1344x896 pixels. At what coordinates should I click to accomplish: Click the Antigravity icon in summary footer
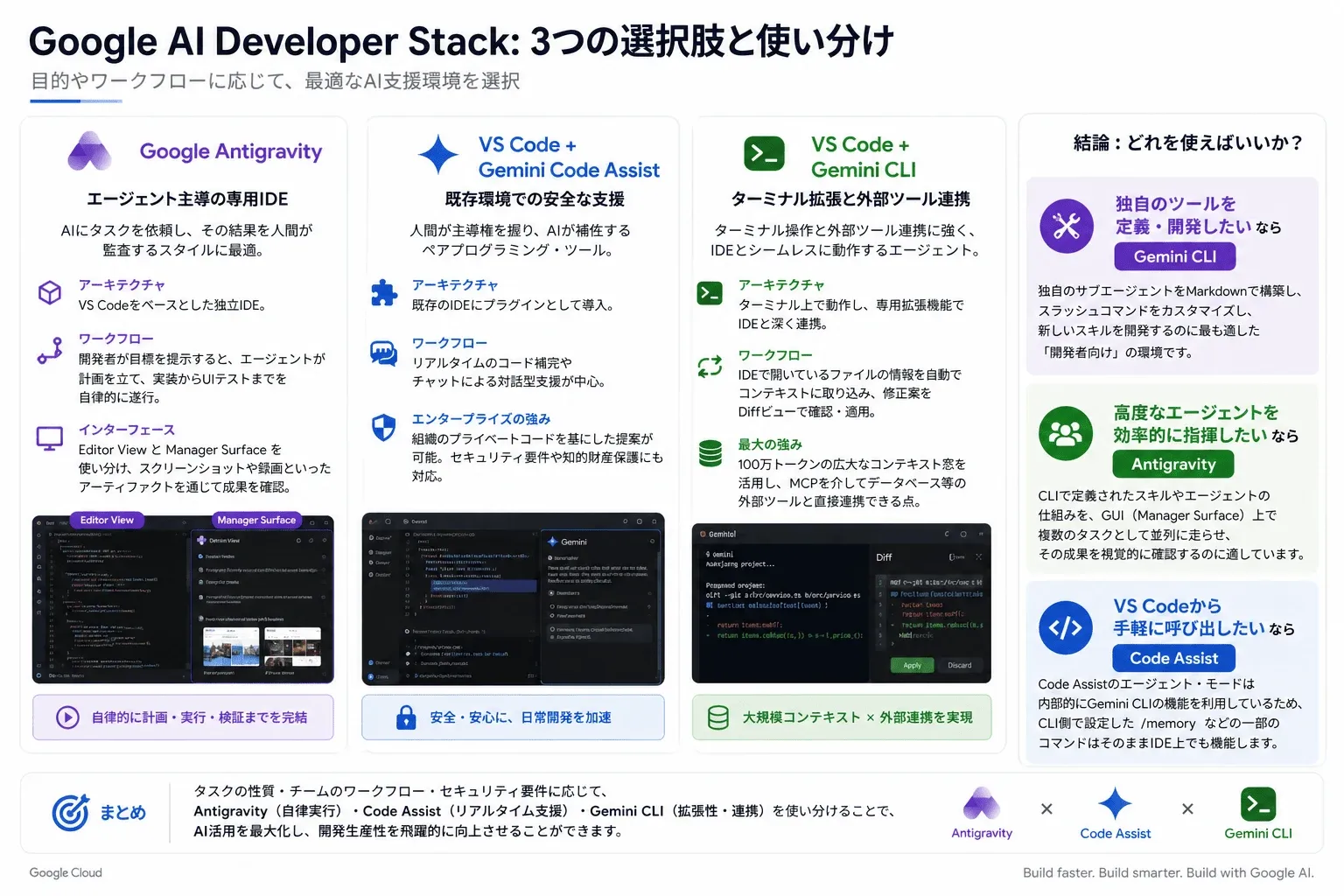click(982, 804)
